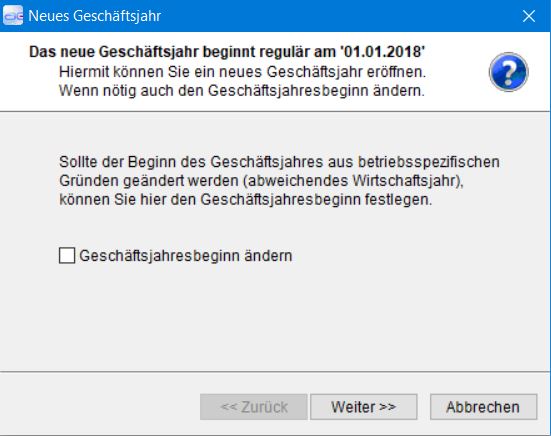Screen dimensions: 551x436
Task: Cancel the wizard via Abbrechen
Action: [484, 407]
